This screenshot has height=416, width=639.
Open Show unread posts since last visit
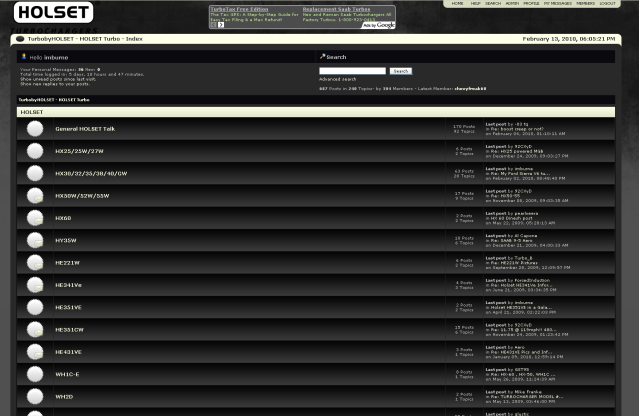coord(58,79)
